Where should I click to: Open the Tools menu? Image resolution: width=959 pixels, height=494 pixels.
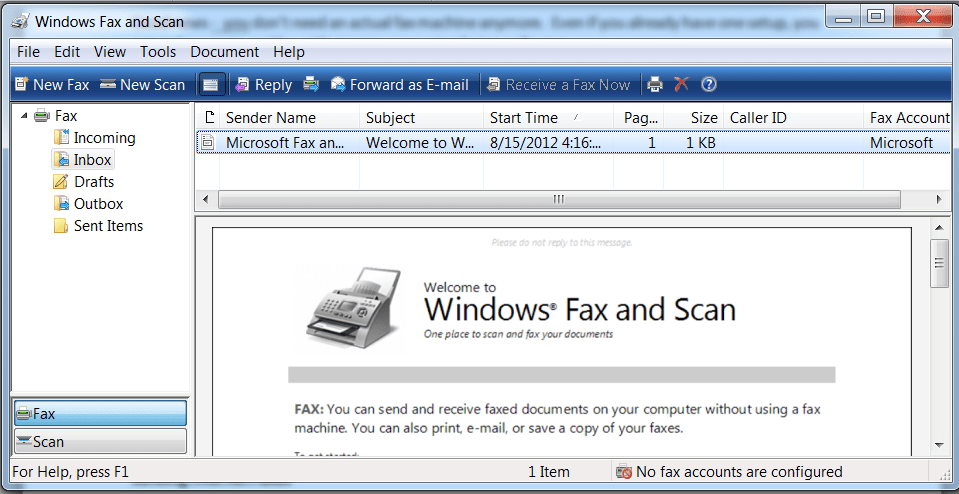[x=158, y=52]
